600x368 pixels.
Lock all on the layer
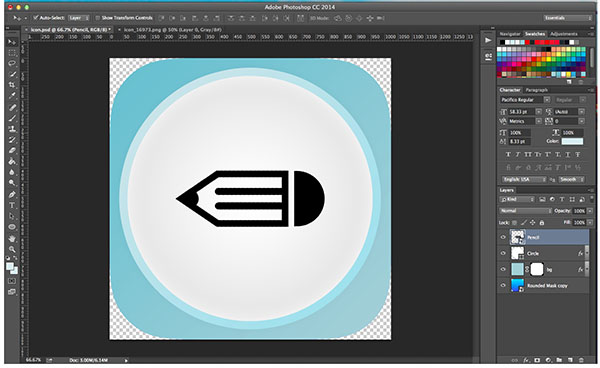(x=541, y=223)
